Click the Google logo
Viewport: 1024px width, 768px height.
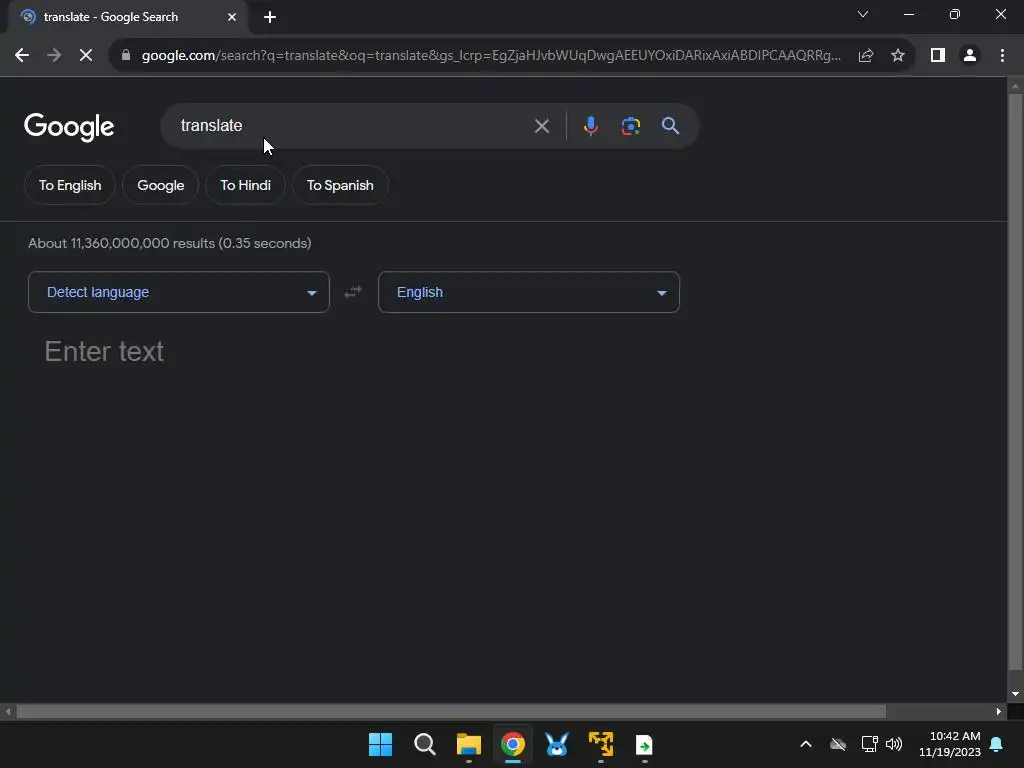pyautogui.click(x=69, y=127)
